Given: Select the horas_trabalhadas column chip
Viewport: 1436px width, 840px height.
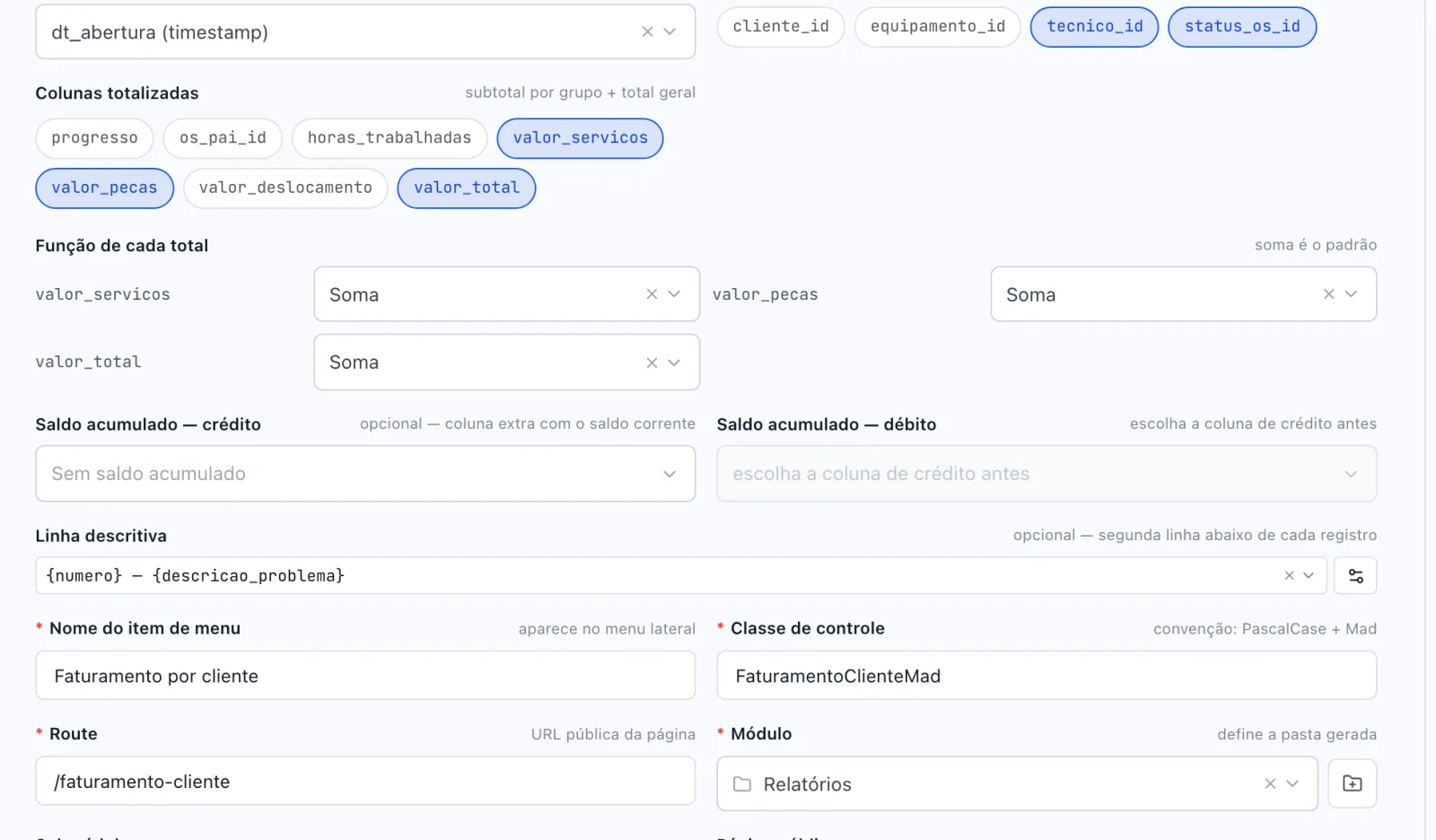Looking at the screenshot, I should click(x=390, y=138).
